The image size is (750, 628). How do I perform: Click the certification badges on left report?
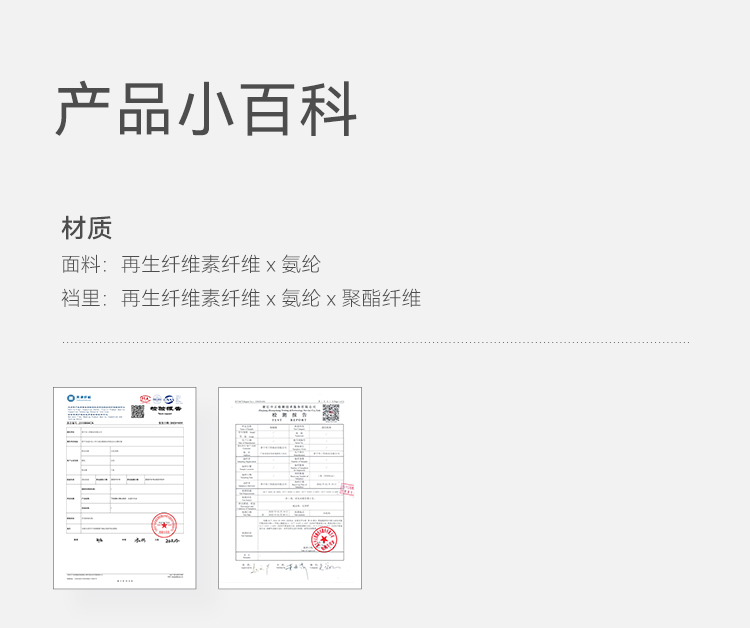[x=161, y=399]
